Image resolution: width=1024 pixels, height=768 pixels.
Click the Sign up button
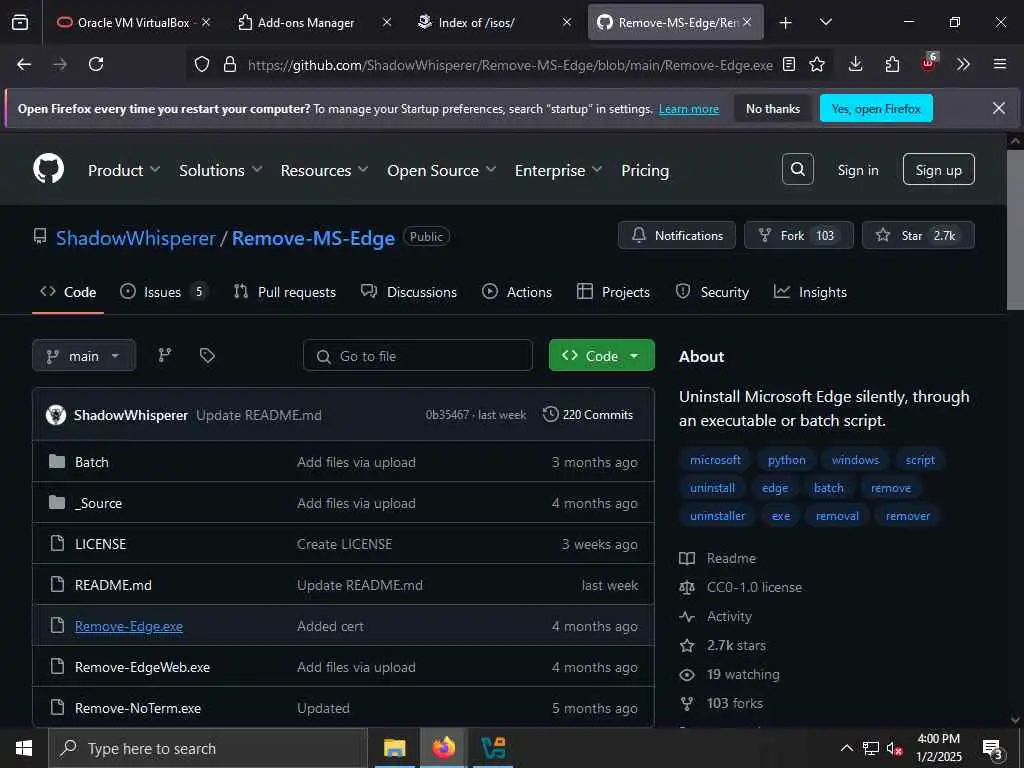[938, 169]
